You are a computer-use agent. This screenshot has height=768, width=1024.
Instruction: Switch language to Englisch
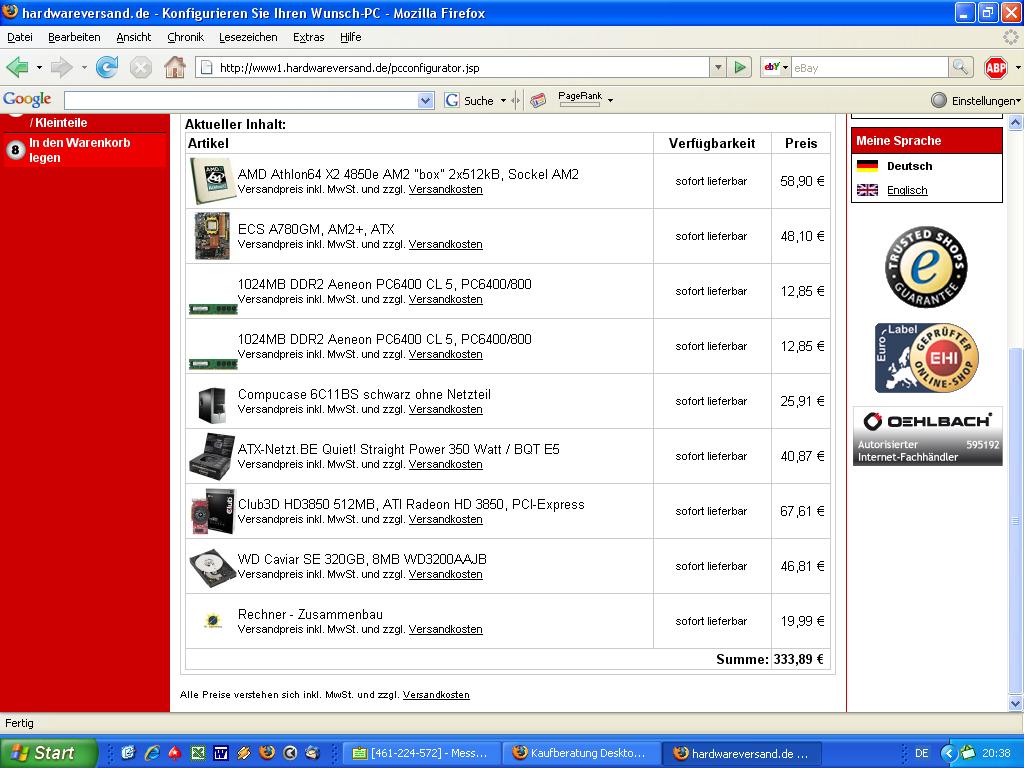[x=906, y=190]
